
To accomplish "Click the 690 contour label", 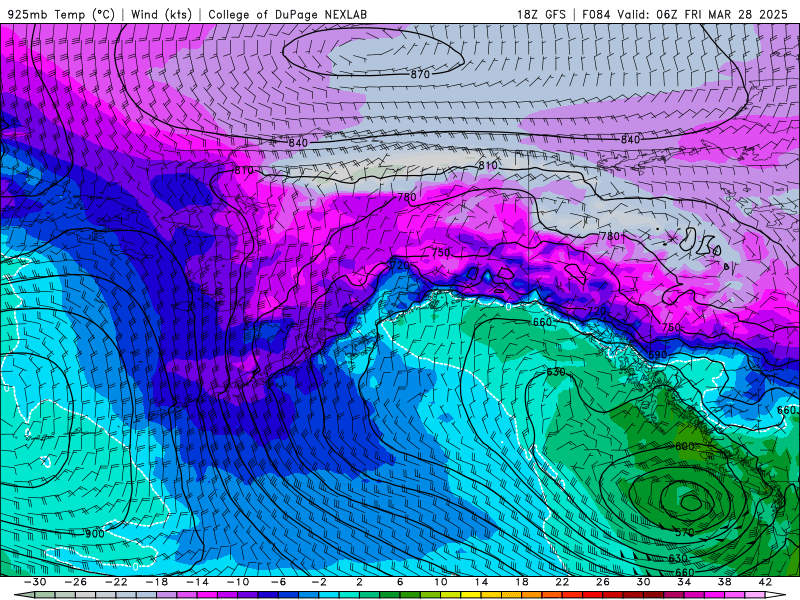I will tap(658, 355).
